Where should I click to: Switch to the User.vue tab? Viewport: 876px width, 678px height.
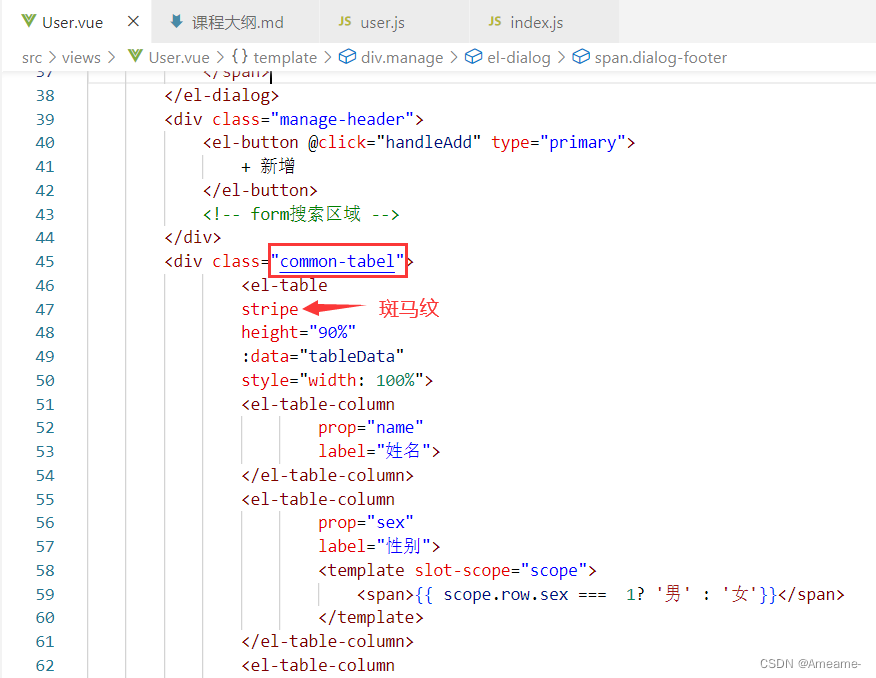coord(77,22)
